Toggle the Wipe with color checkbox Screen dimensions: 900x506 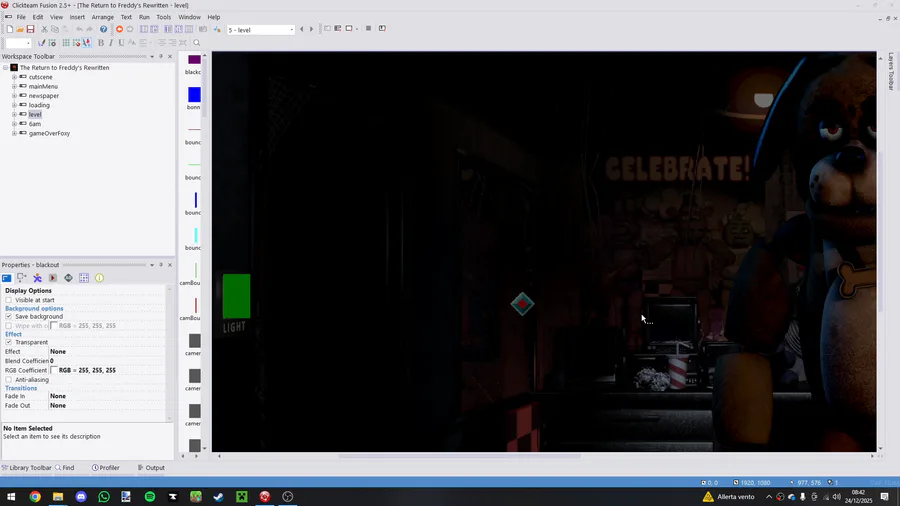(9, 326)
